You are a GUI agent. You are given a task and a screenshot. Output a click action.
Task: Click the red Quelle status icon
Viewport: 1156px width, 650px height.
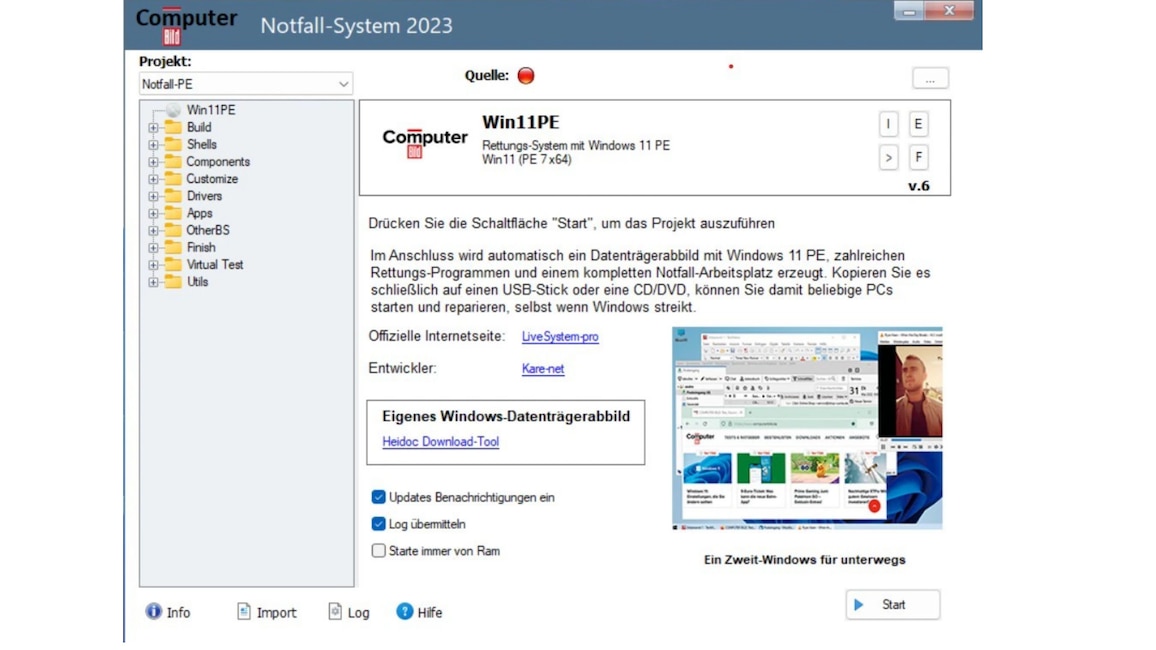tap(525, 74)
